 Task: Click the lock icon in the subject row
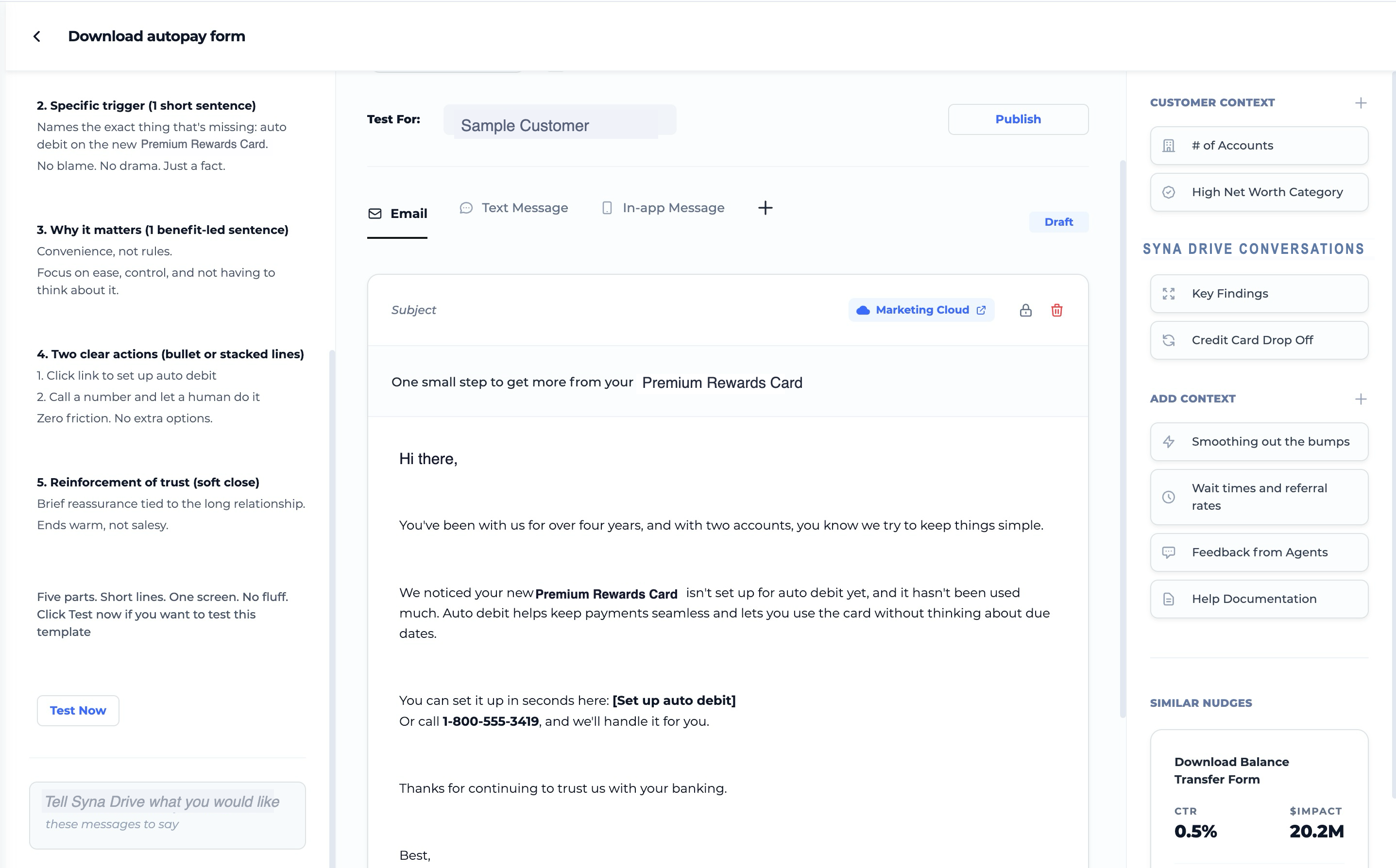(1025, 310)
